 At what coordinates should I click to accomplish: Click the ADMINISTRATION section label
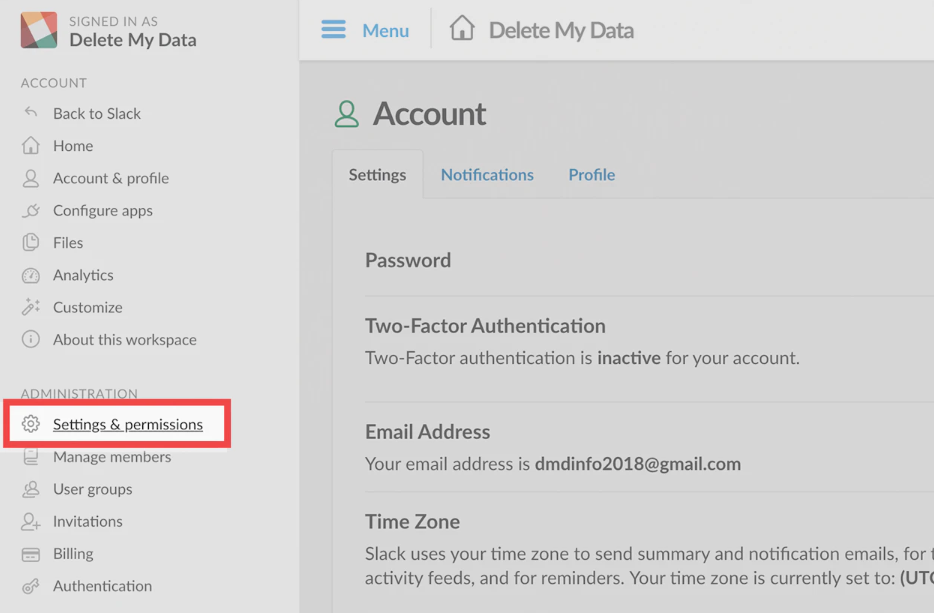(79, 394)
